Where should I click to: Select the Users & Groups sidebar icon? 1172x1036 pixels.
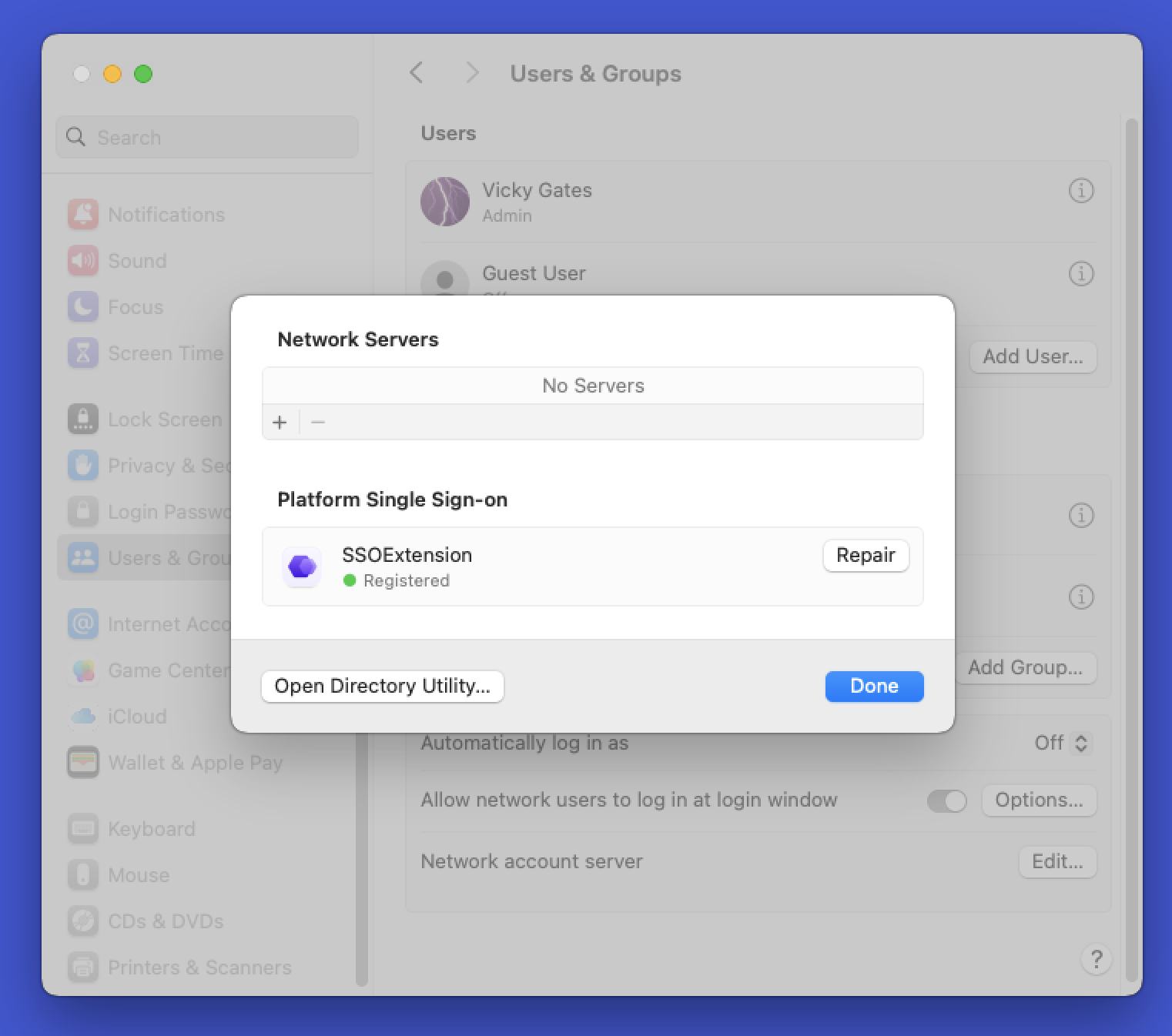coord(83,557)
